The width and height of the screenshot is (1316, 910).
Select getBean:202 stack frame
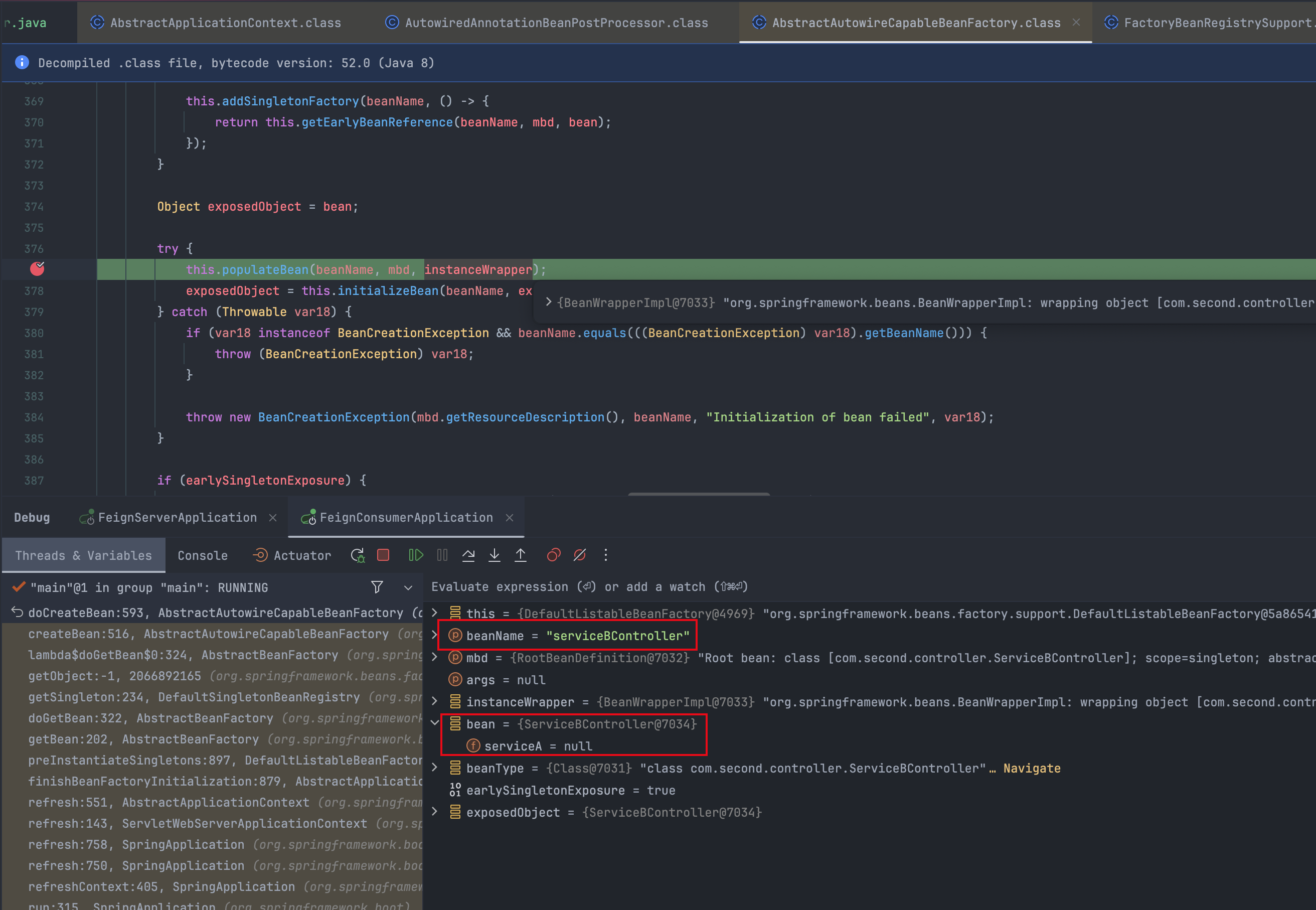click(212, 739)
